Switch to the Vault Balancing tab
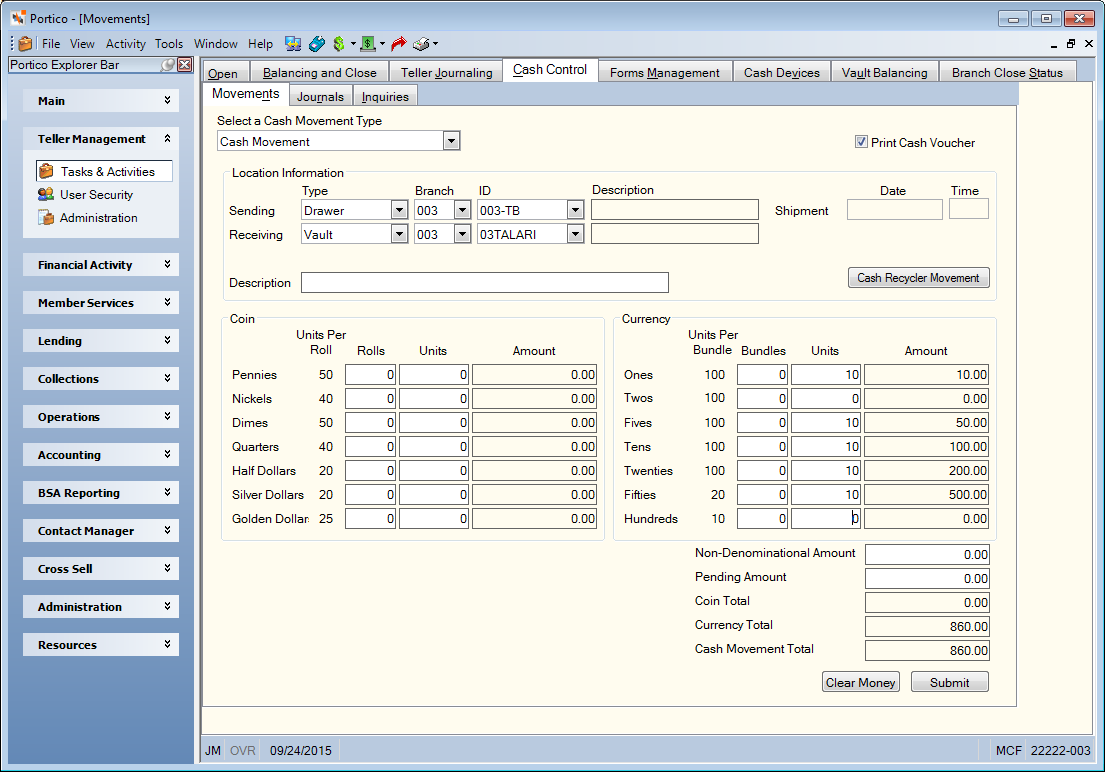 (884, 73)
